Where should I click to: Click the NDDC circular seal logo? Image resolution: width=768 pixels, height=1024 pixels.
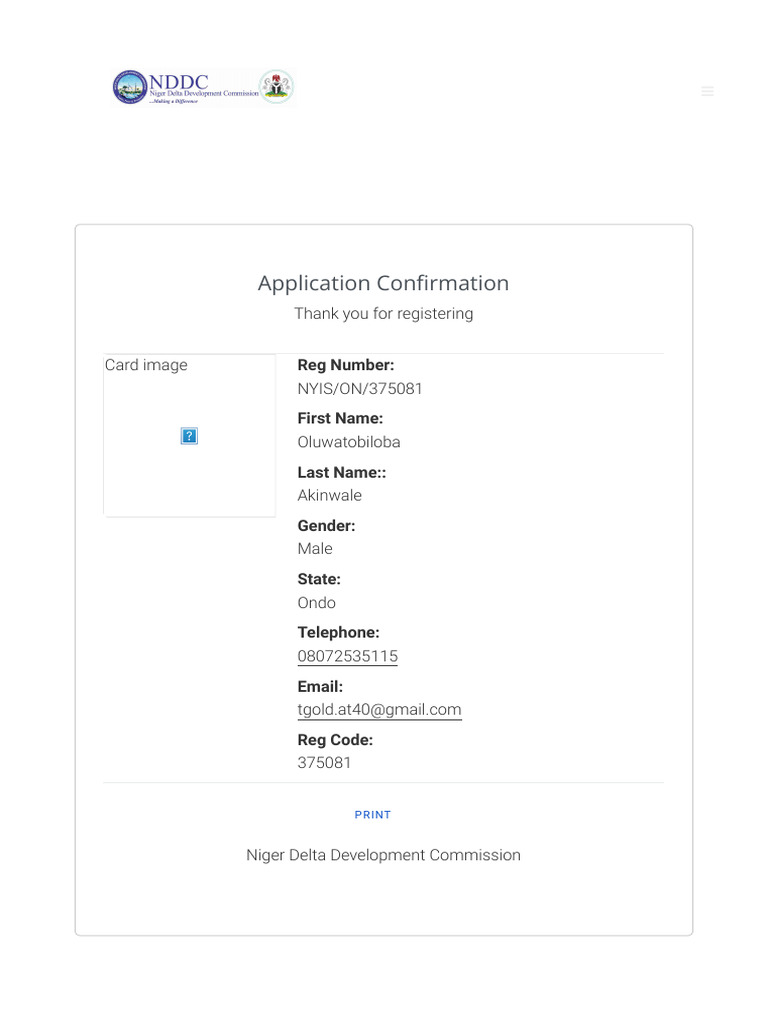[129, 88]
